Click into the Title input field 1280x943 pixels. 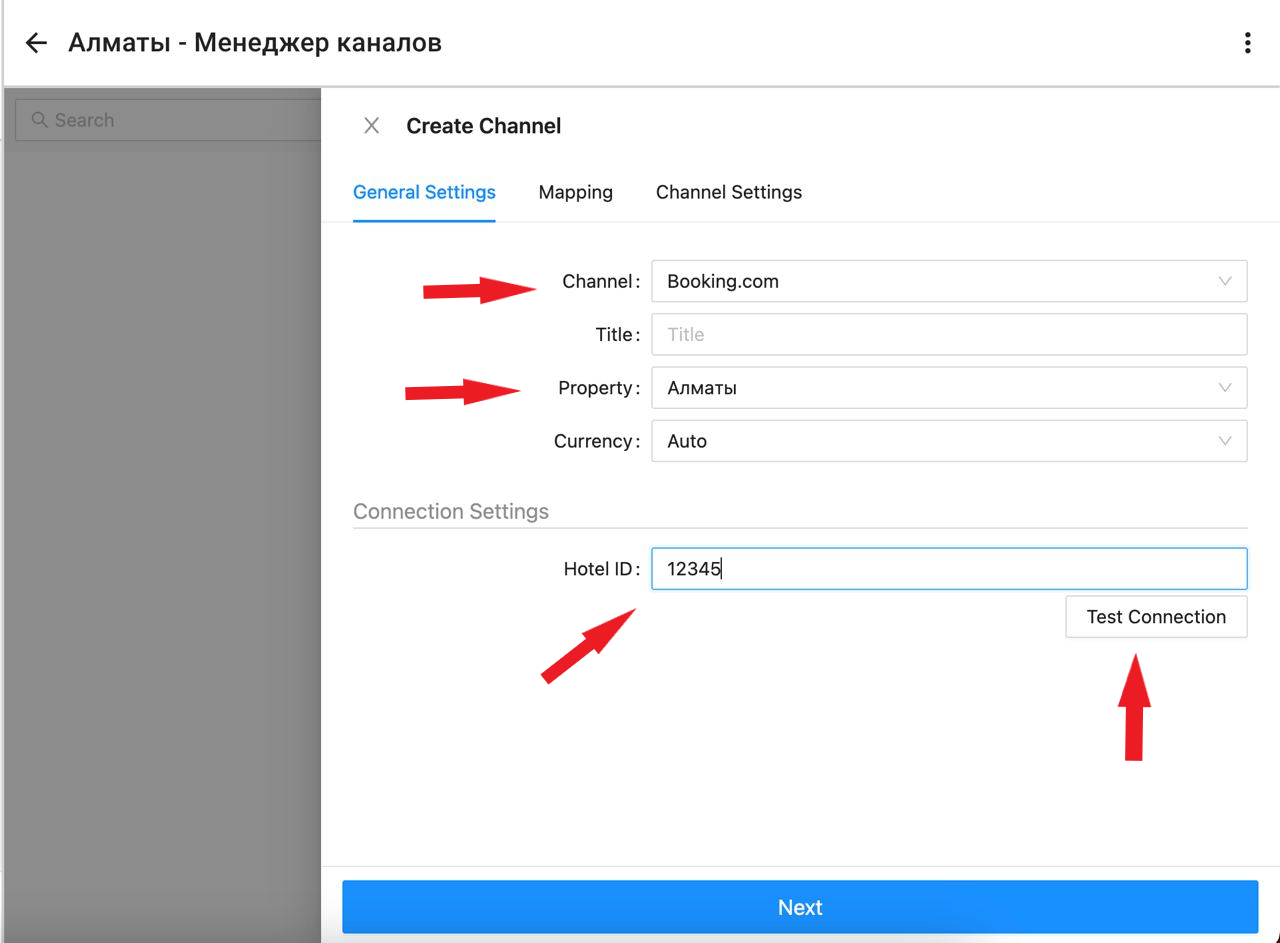tap(949, 334)
